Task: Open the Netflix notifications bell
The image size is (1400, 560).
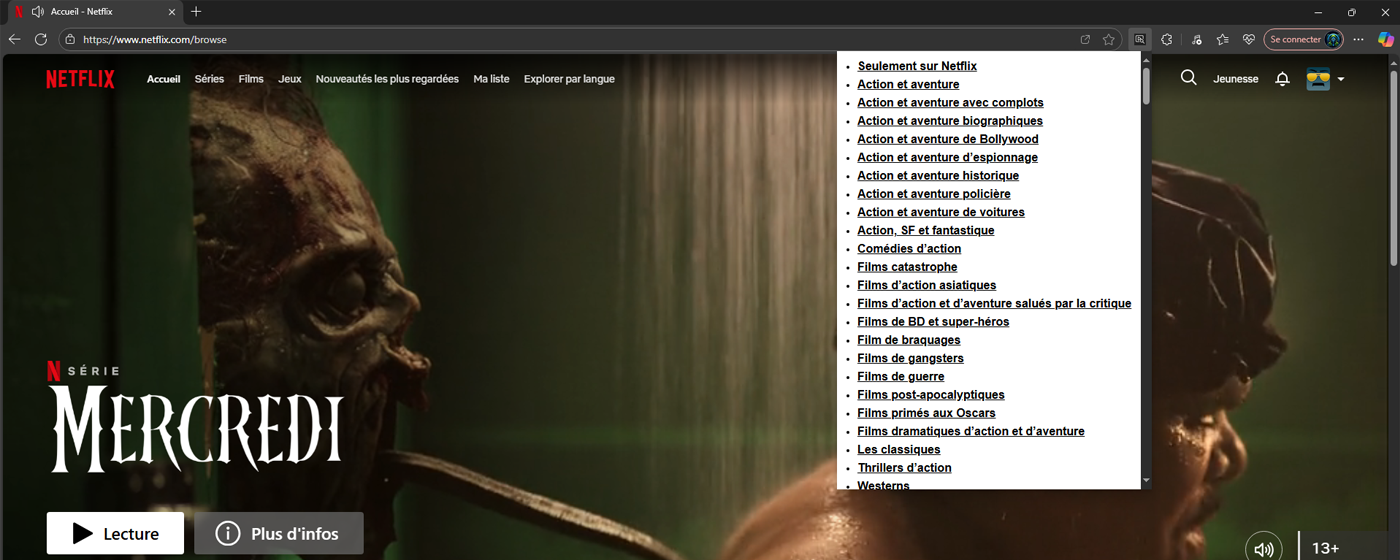Action: (1282, 79)
